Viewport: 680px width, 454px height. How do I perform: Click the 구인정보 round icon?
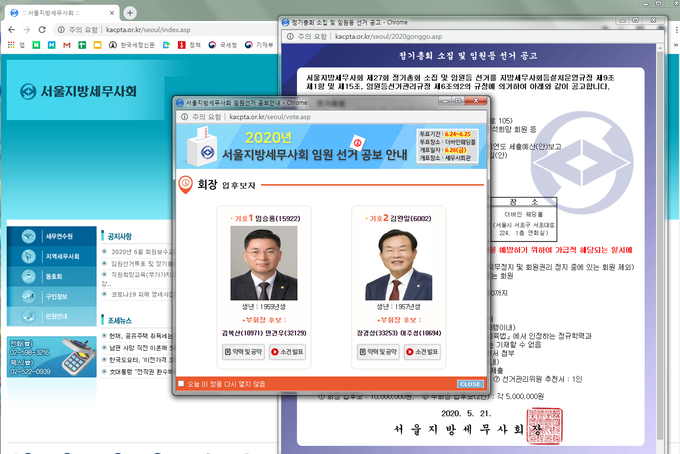coord(29,296)
